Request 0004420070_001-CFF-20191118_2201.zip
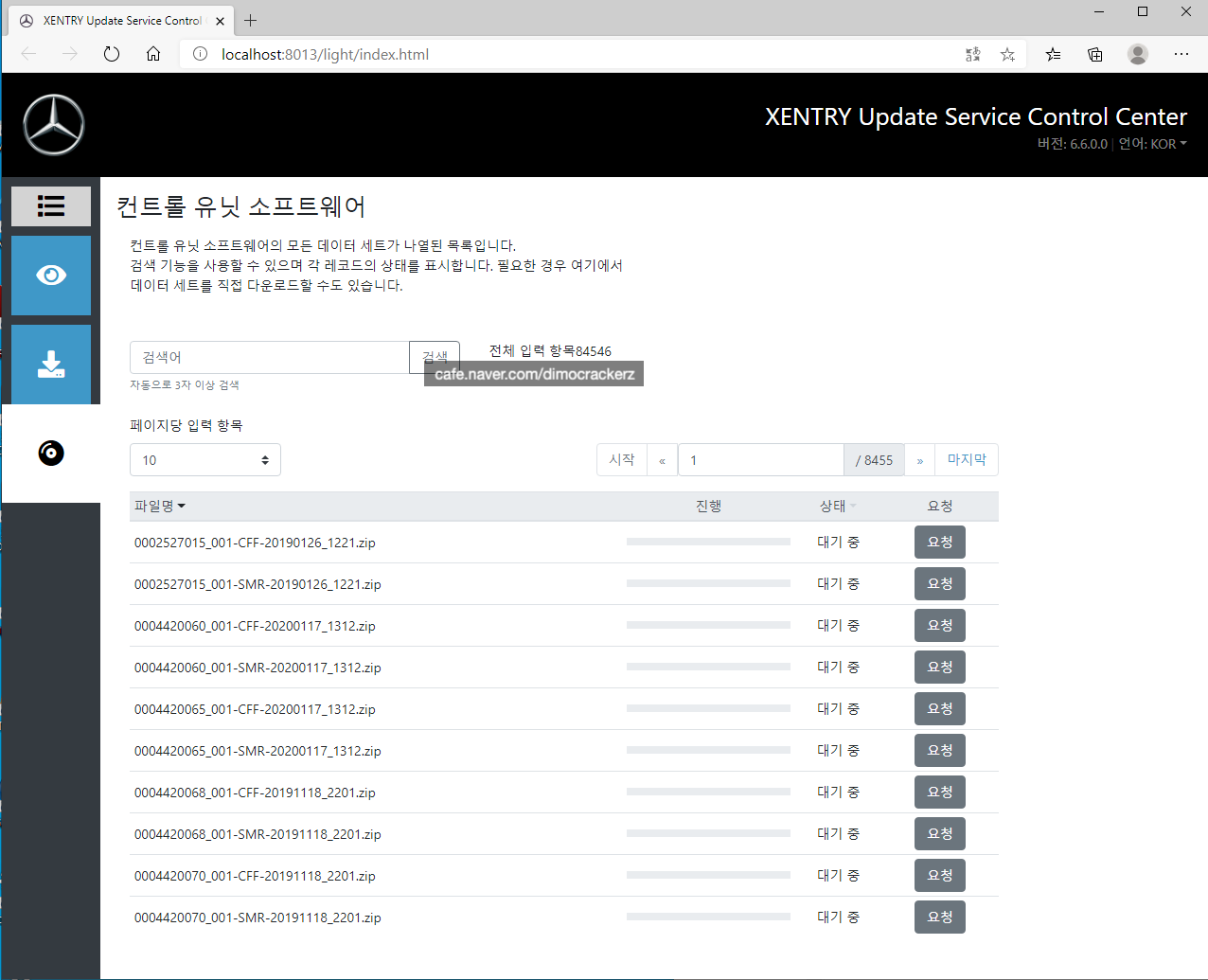 [940, 875]
